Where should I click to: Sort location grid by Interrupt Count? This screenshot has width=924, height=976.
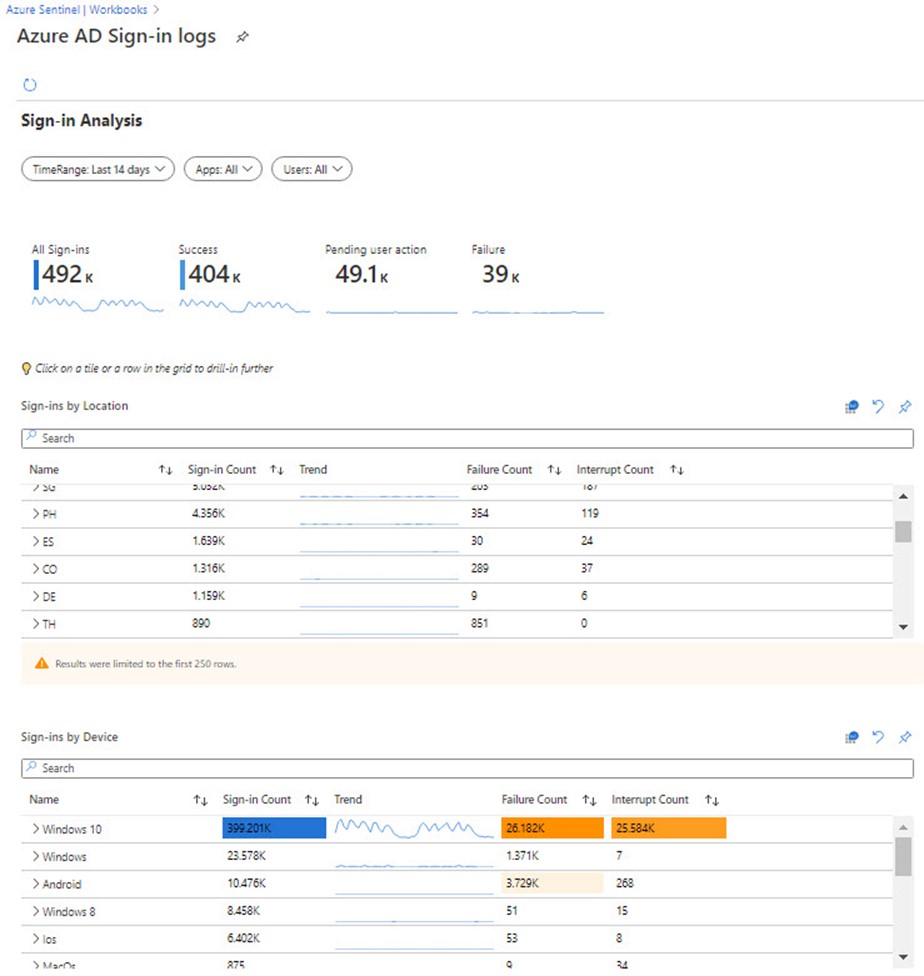(x=677, y=470)
